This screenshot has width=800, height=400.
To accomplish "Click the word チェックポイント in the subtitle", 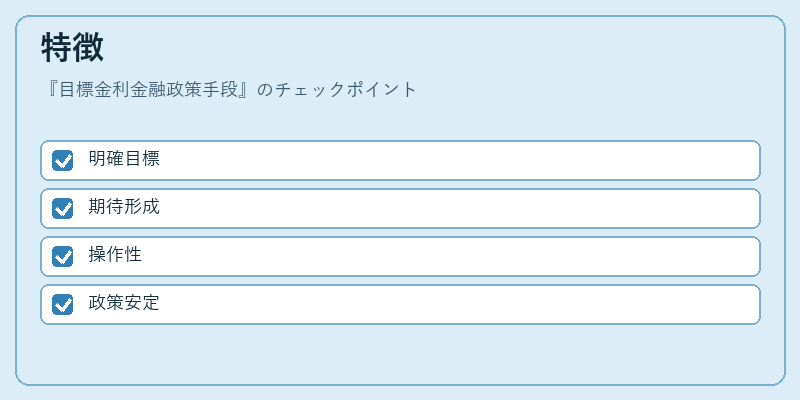I will point(346,90).
